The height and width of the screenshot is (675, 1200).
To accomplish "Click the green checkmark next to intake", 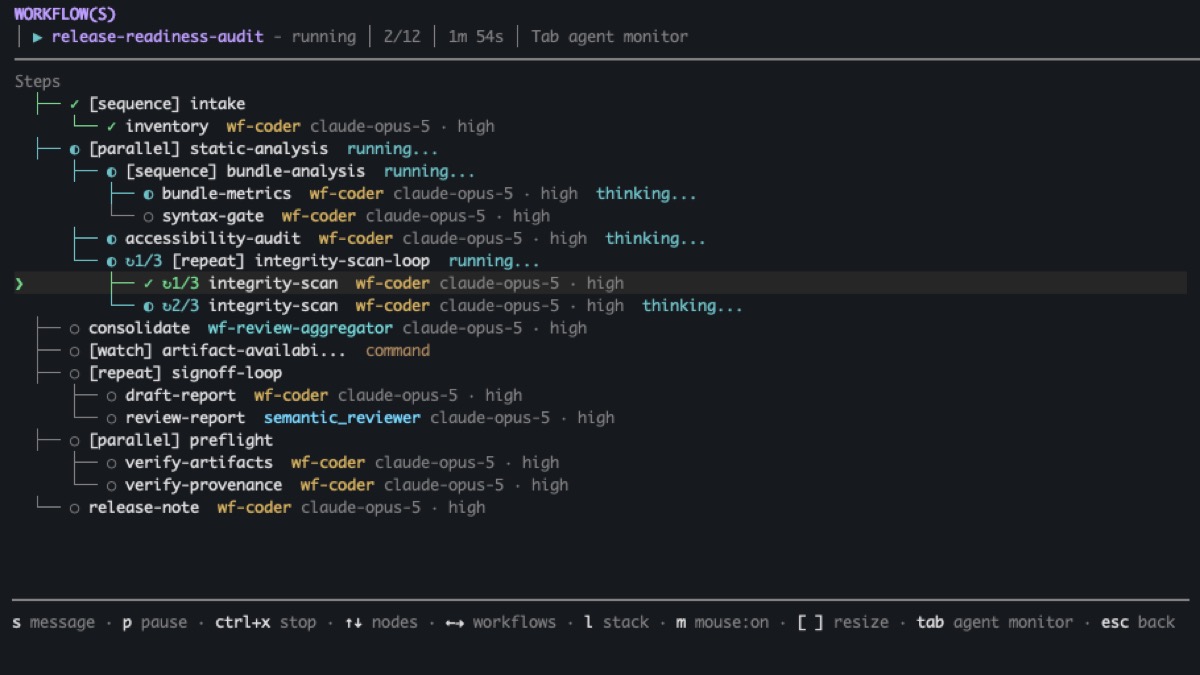I will pos(75,104).
